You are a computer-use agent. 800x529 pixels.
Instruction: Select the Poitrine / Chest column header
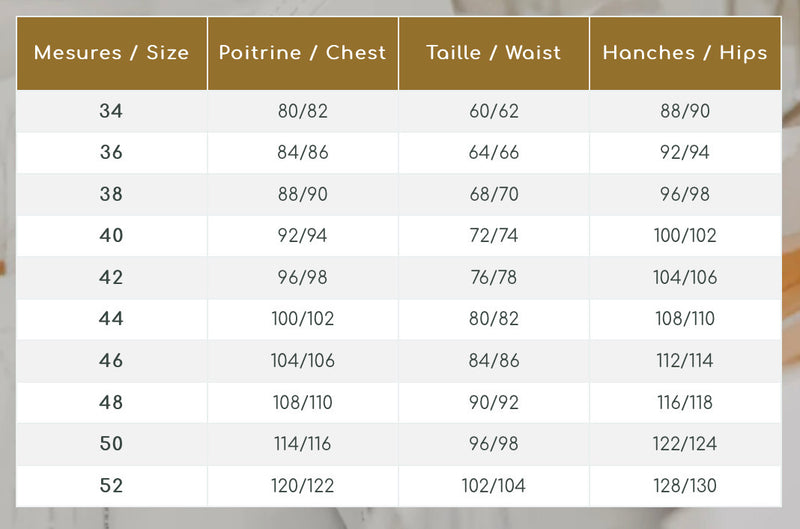click(303, 53)
